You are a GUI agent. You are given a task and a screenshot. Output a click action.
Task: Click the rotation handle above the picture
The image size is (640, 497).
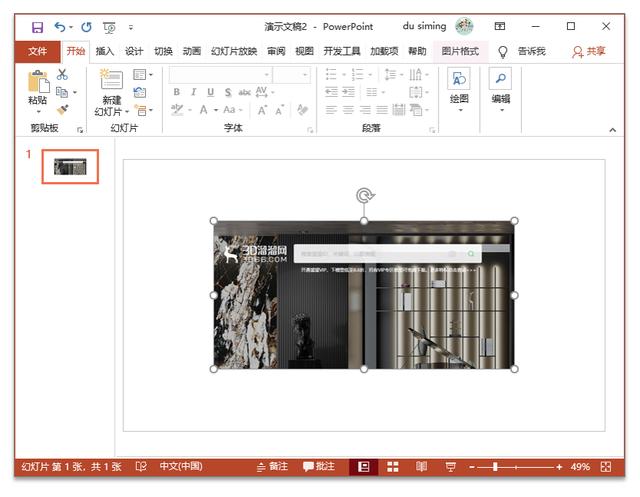[364, 195]
